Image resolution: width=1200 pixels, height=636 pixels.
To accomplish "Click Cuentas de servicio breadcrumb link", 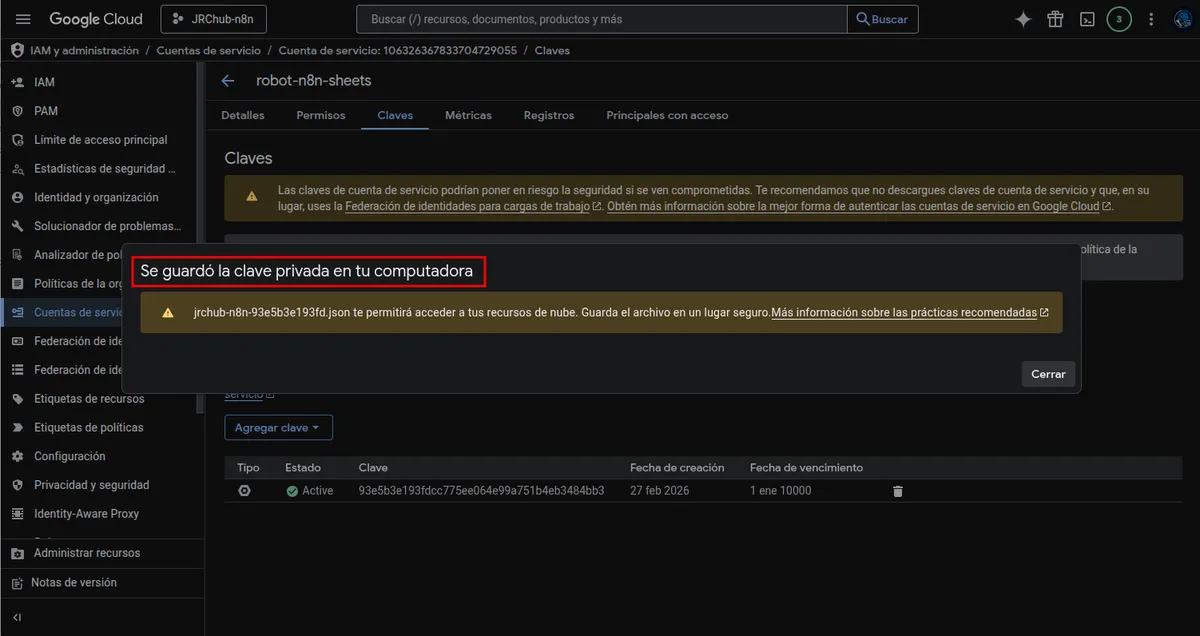I will click(209, 50).
